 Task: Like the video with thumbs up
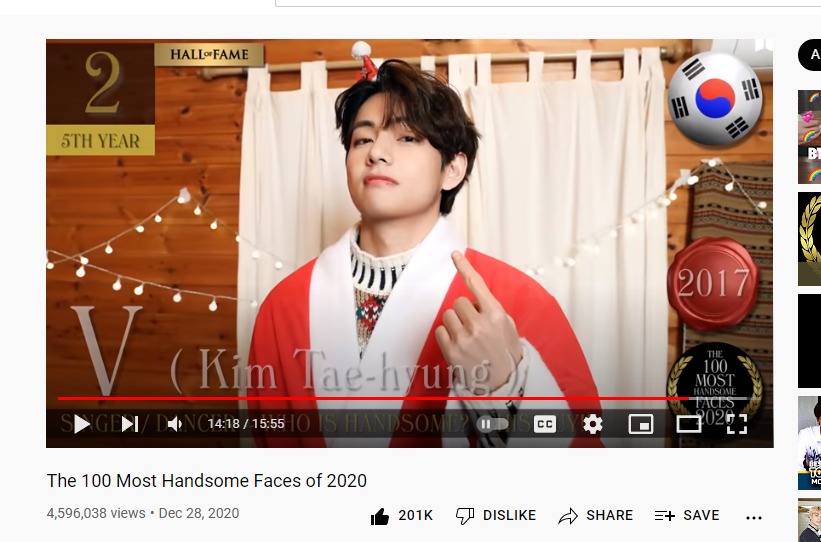pyautogui.click(x=401, y=516)
